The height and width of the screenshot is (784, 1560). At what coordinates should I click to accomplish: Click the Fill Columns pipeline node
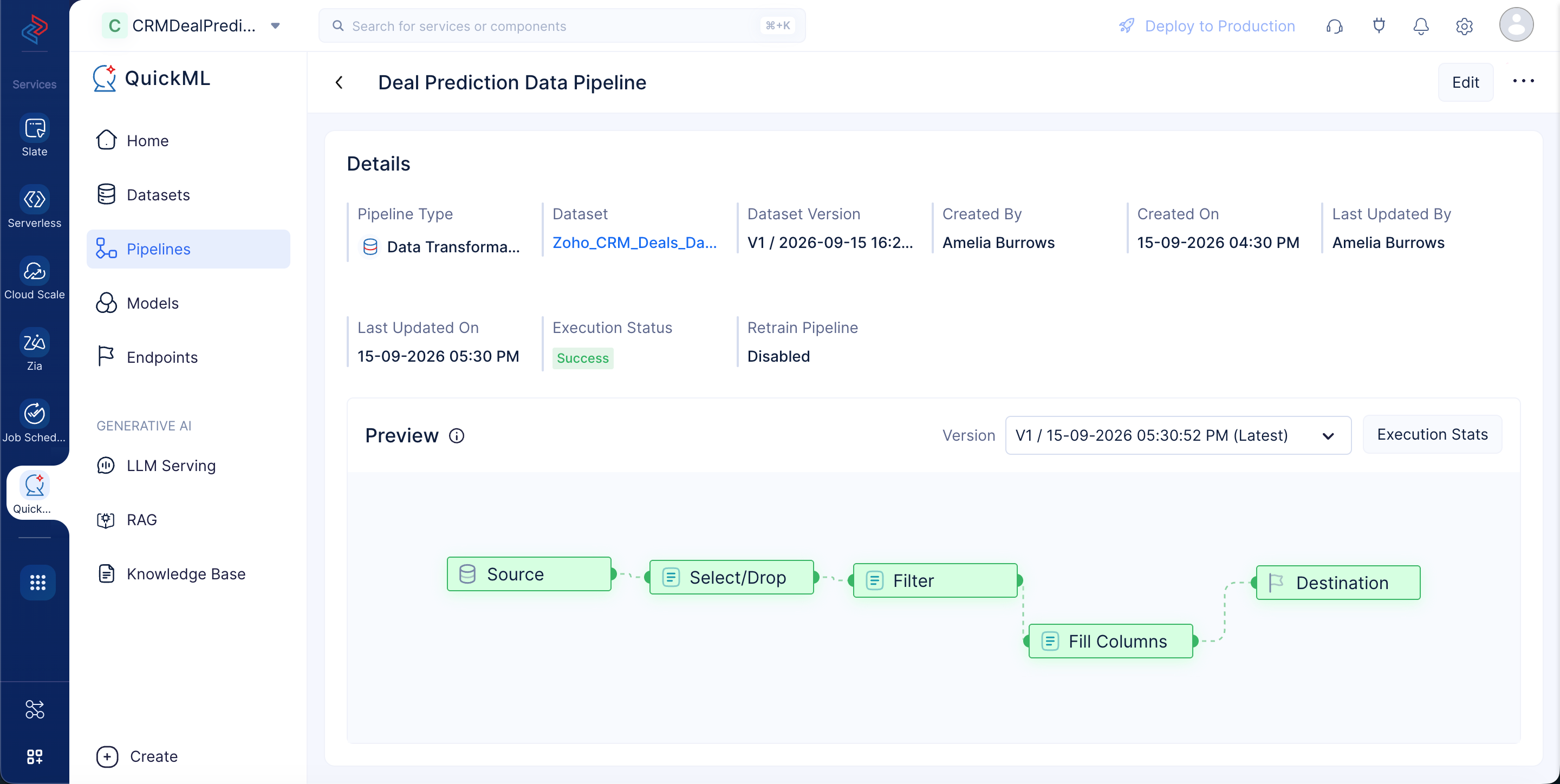pyautogui.click(x=1110, y=641)
